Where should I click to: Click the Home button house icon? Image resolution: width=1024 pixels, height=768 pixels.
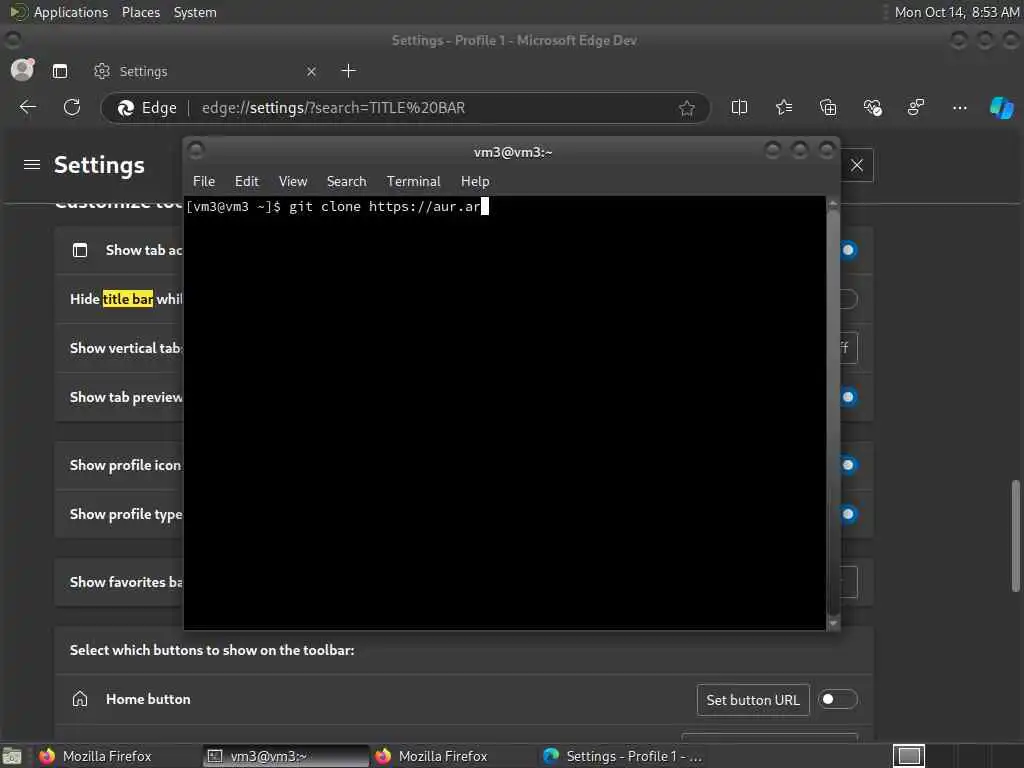80,699
